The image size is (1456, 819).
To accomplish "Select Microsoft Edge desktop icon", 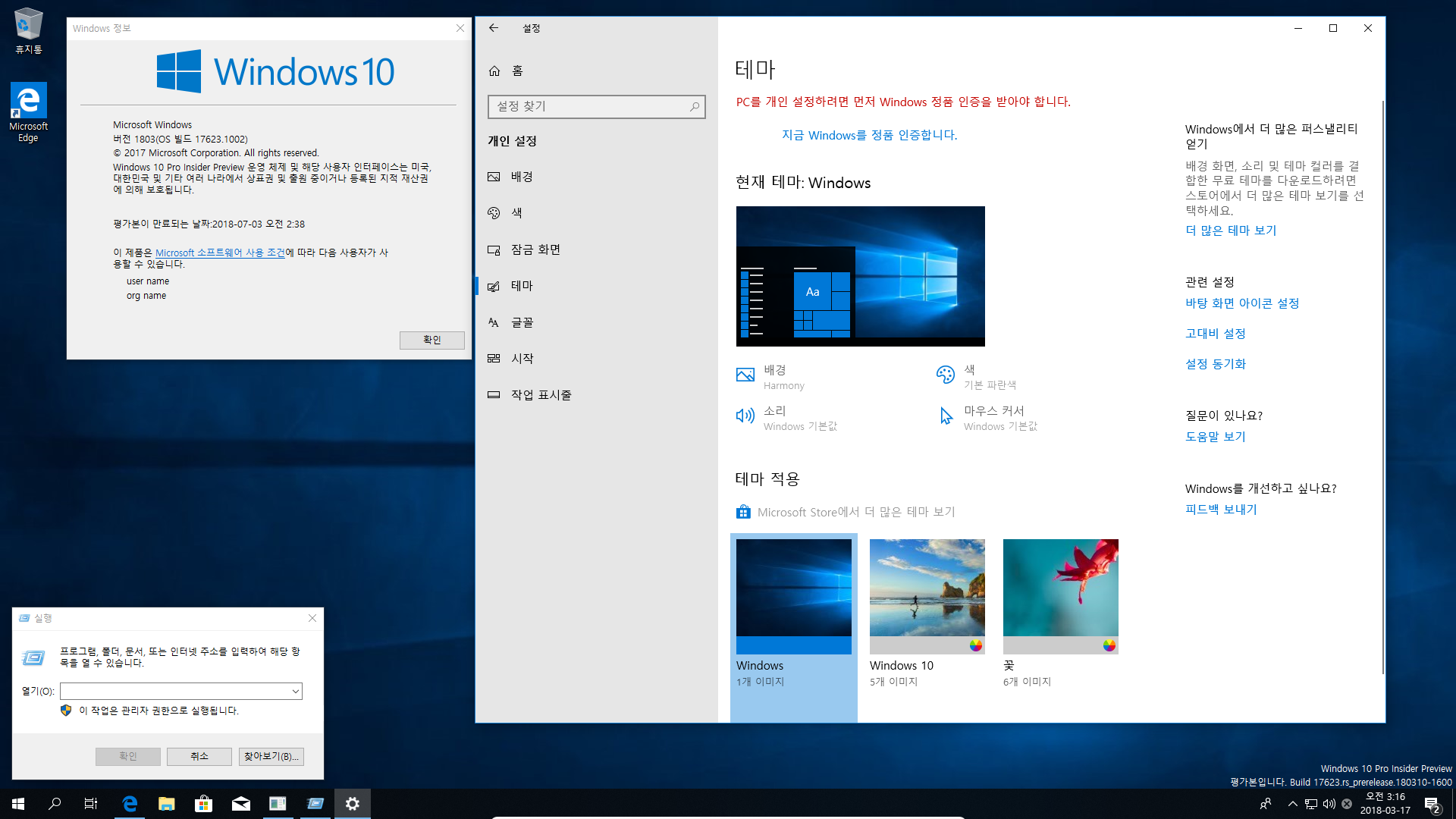I will (28, 112).
